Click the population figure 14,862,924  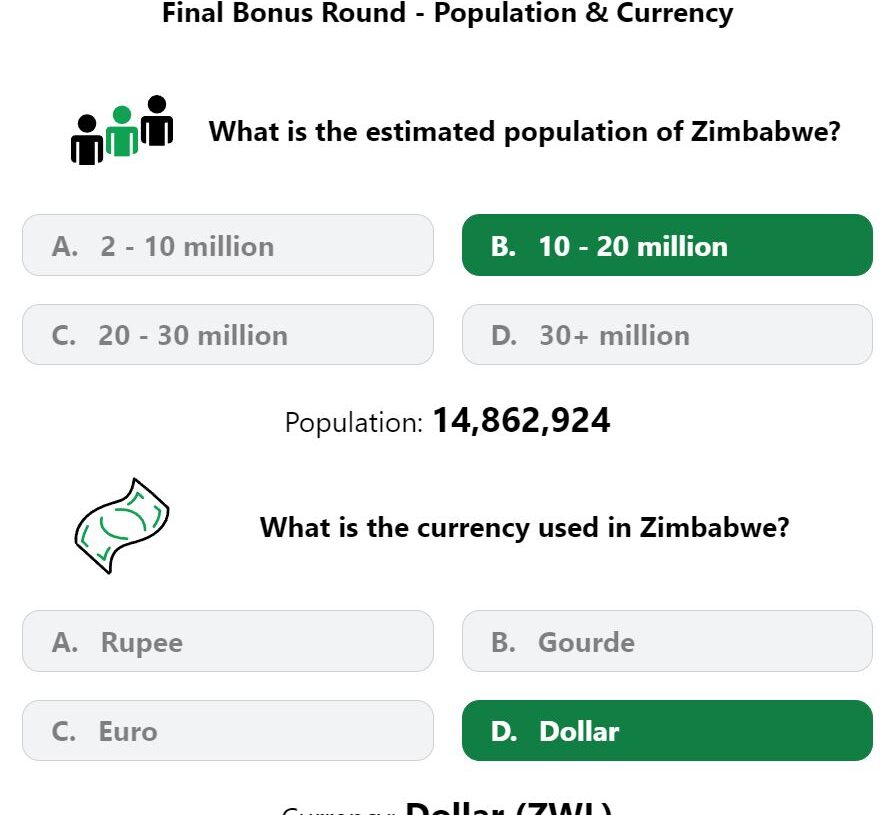(521, 421)
